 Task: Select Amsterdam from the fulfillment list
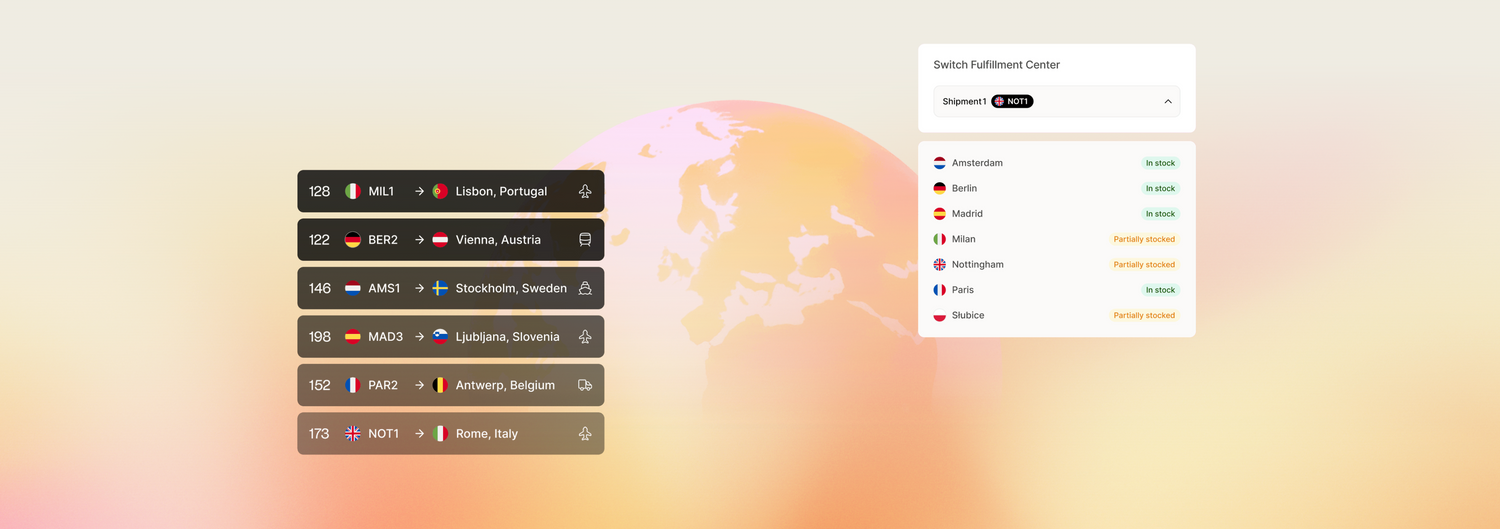coord(977,163)
